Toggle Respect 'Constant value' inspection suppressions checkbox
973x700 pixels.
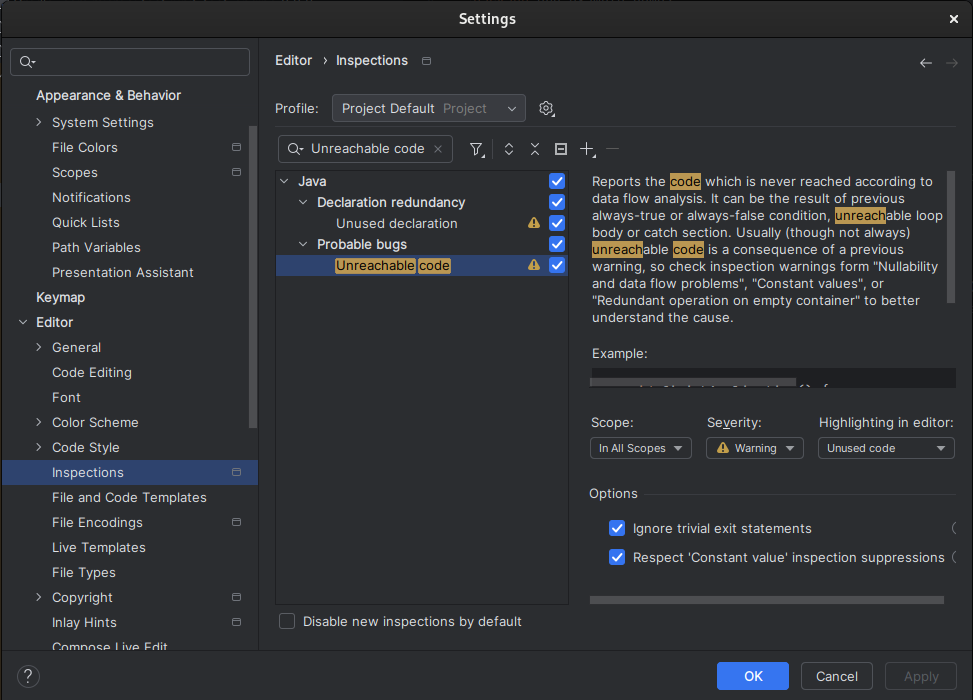[x=617, y=557]
